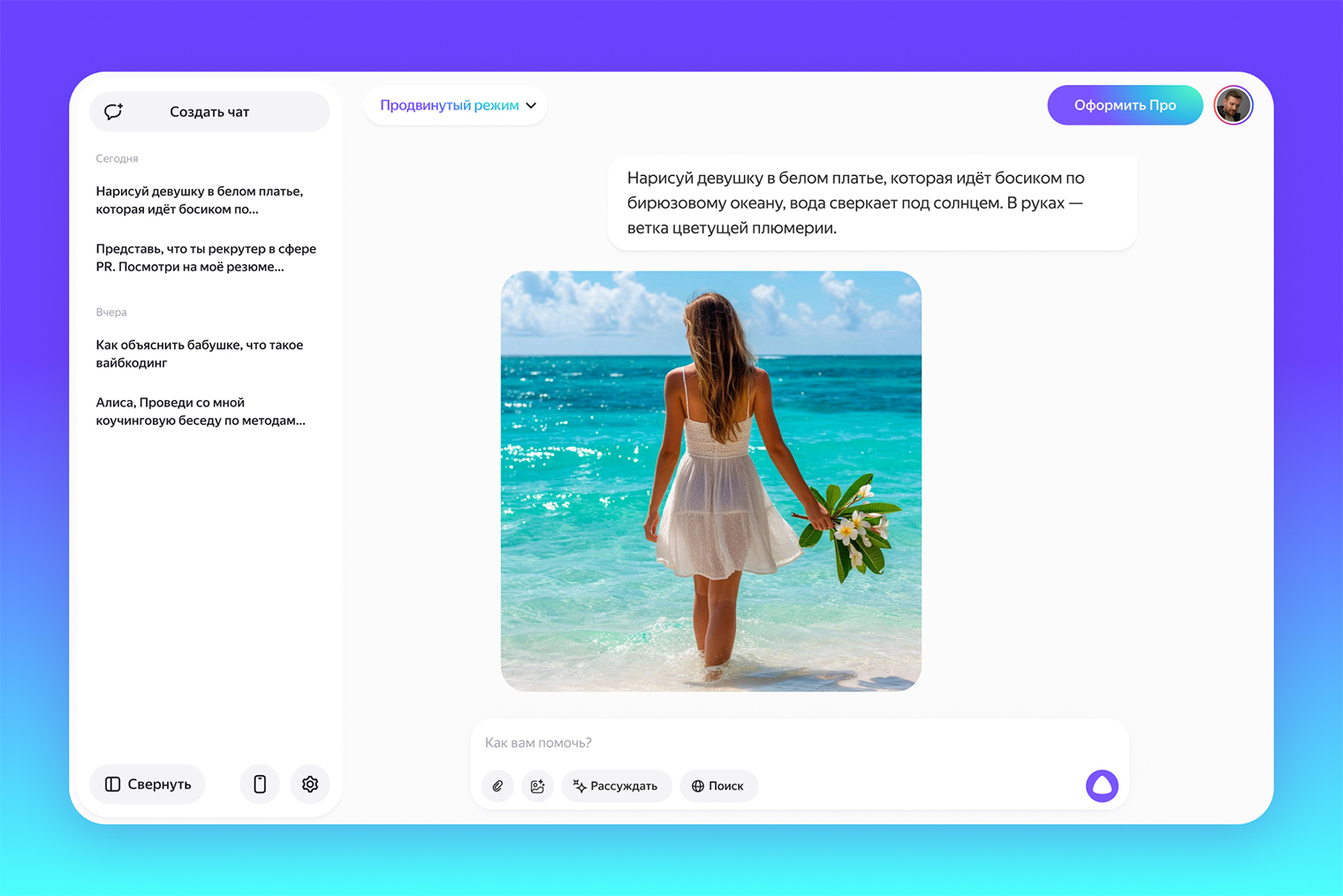
Task: Open the user profile avatar
Action: [x=1233, y=106]
